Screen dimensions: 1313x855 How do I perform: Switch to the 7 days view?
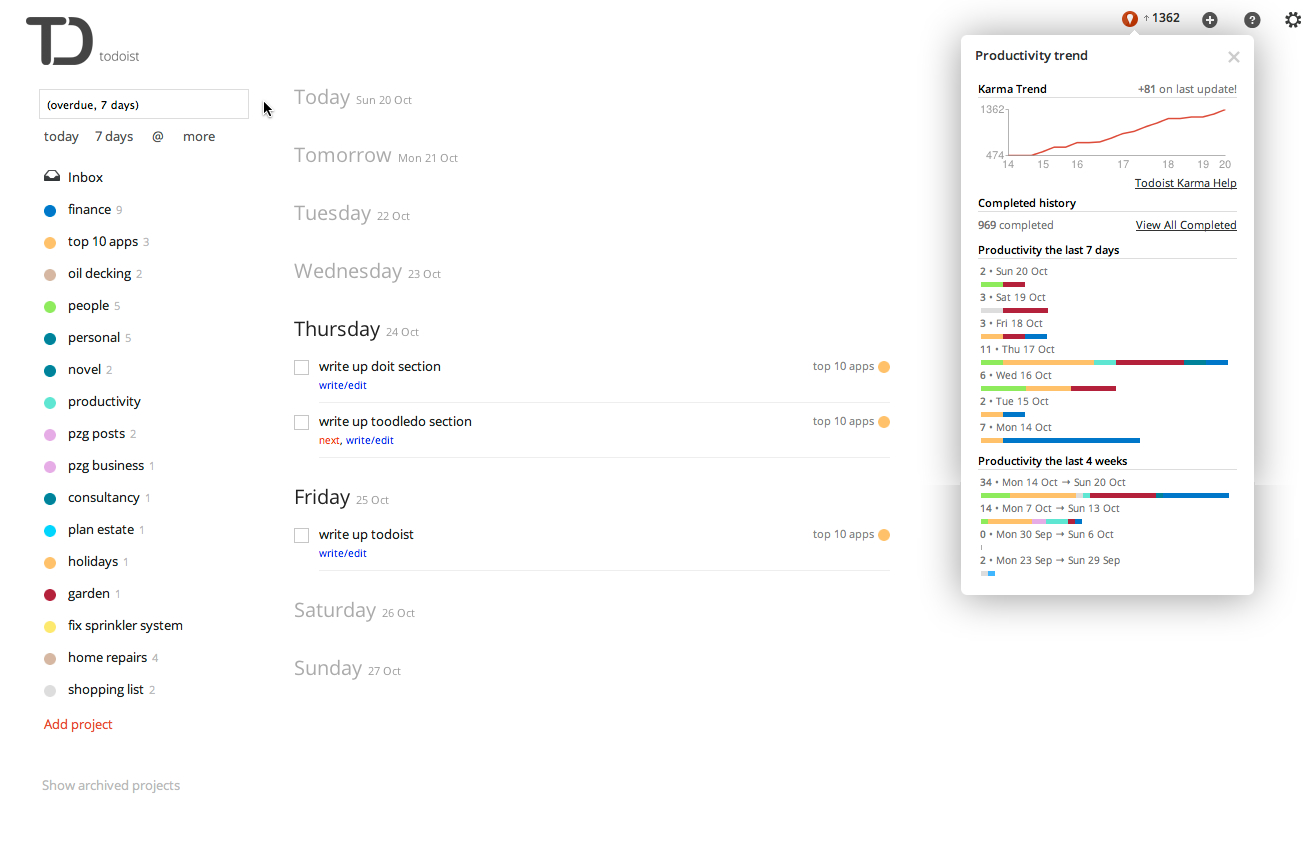(114, 136)
